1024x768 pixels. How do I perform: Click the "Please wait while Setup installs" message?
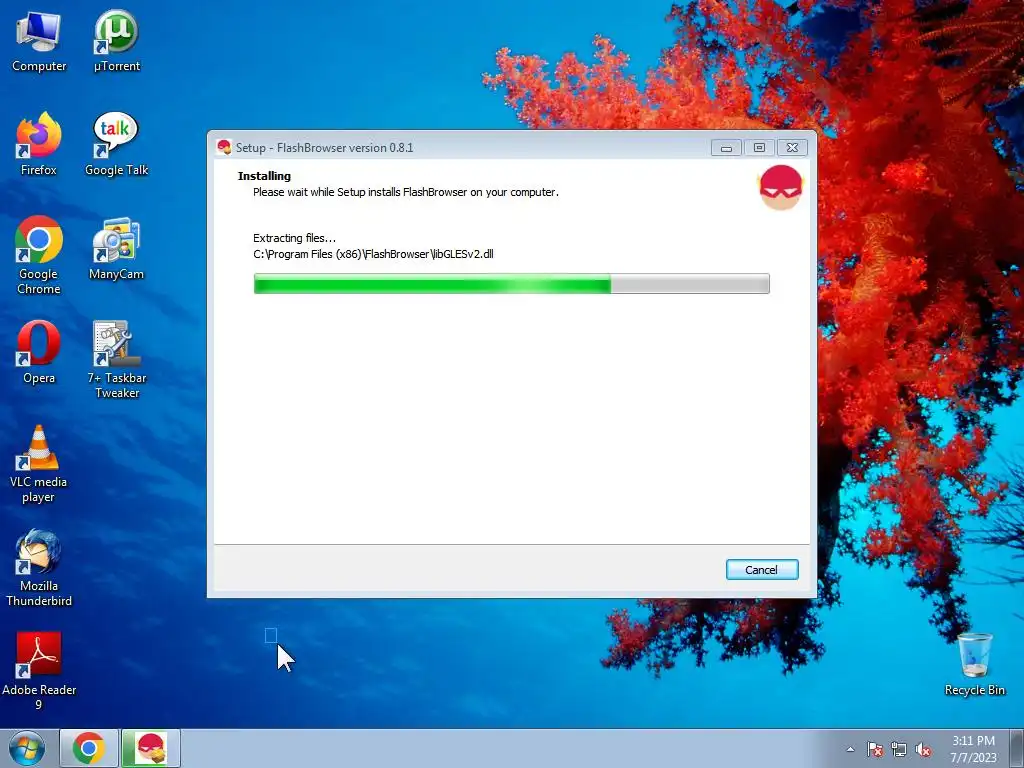(x=406, y=192)
